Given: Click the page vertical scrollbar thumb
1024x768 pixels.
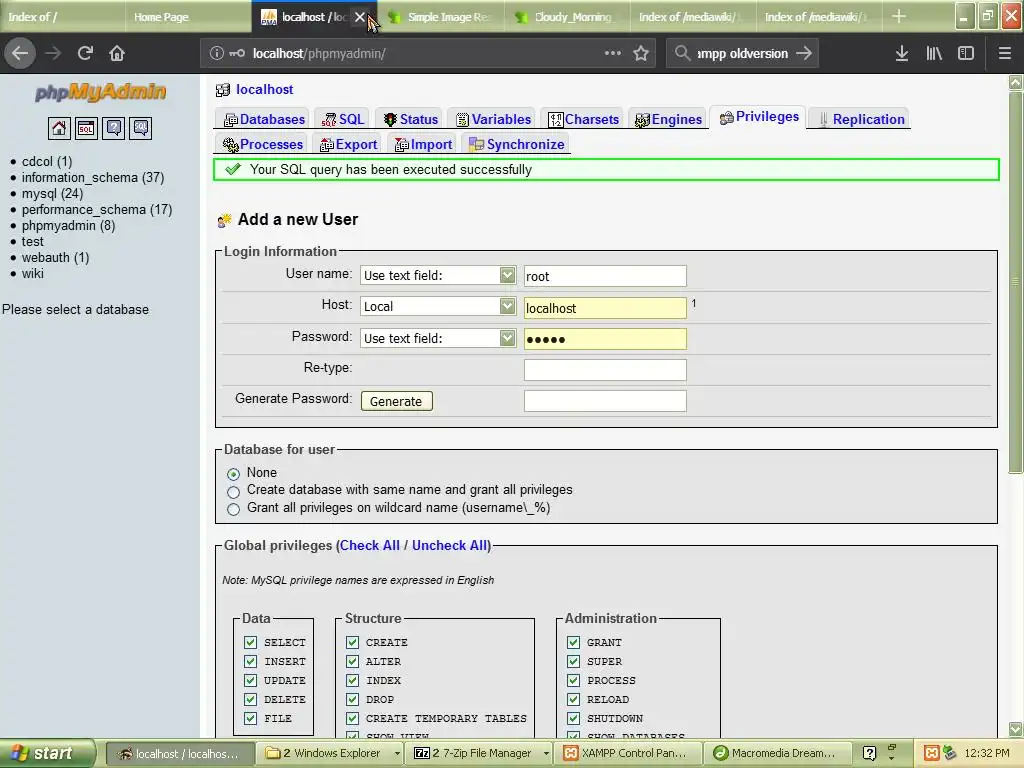Looking at the screenshot, I should (1016, 282).
